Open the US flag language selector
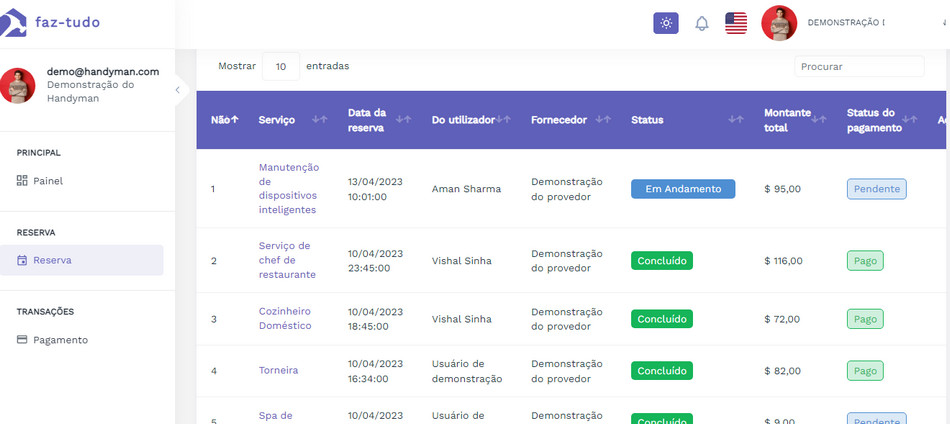The image size is (950, 424). click(x=736, y=23)
